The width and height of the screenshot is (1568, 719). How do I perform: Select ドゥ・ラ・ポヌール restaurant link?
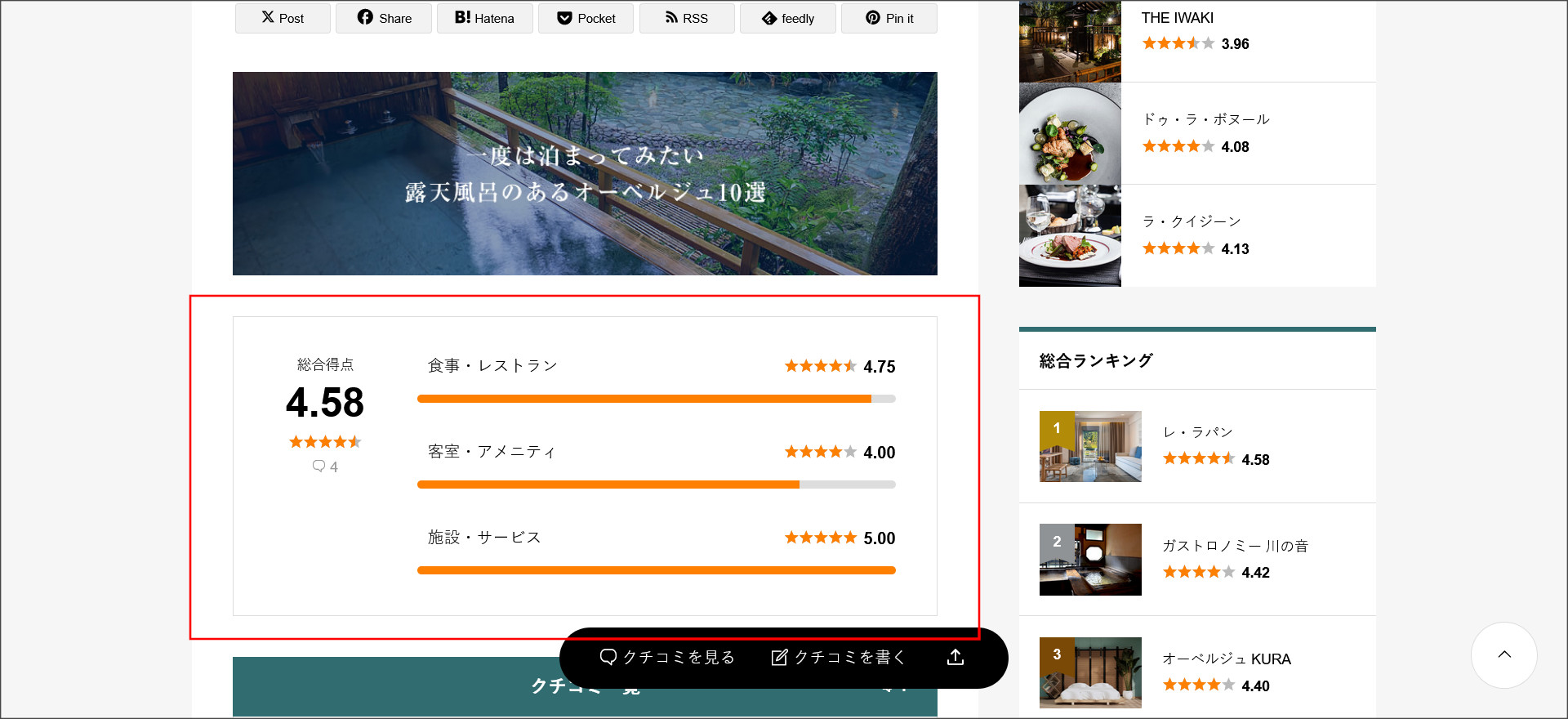tap(1205, 119)
